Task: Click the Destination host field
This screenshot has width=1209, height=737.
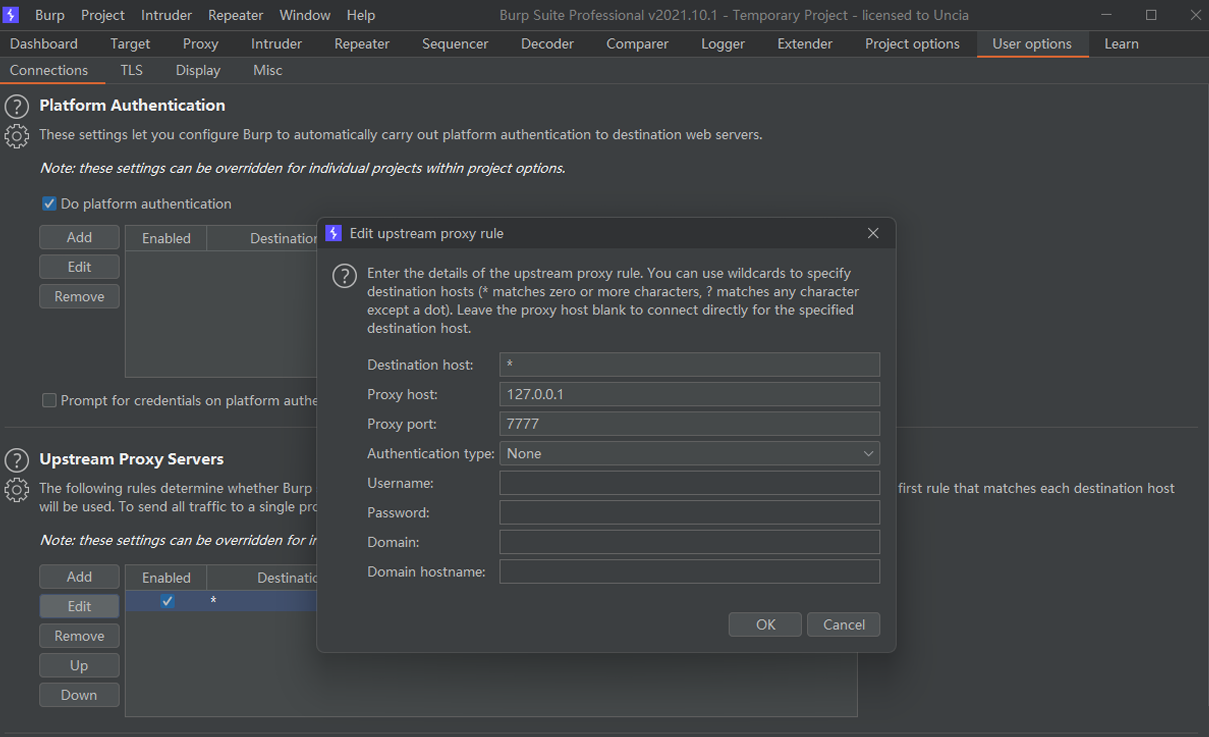Action: (689, 365)
